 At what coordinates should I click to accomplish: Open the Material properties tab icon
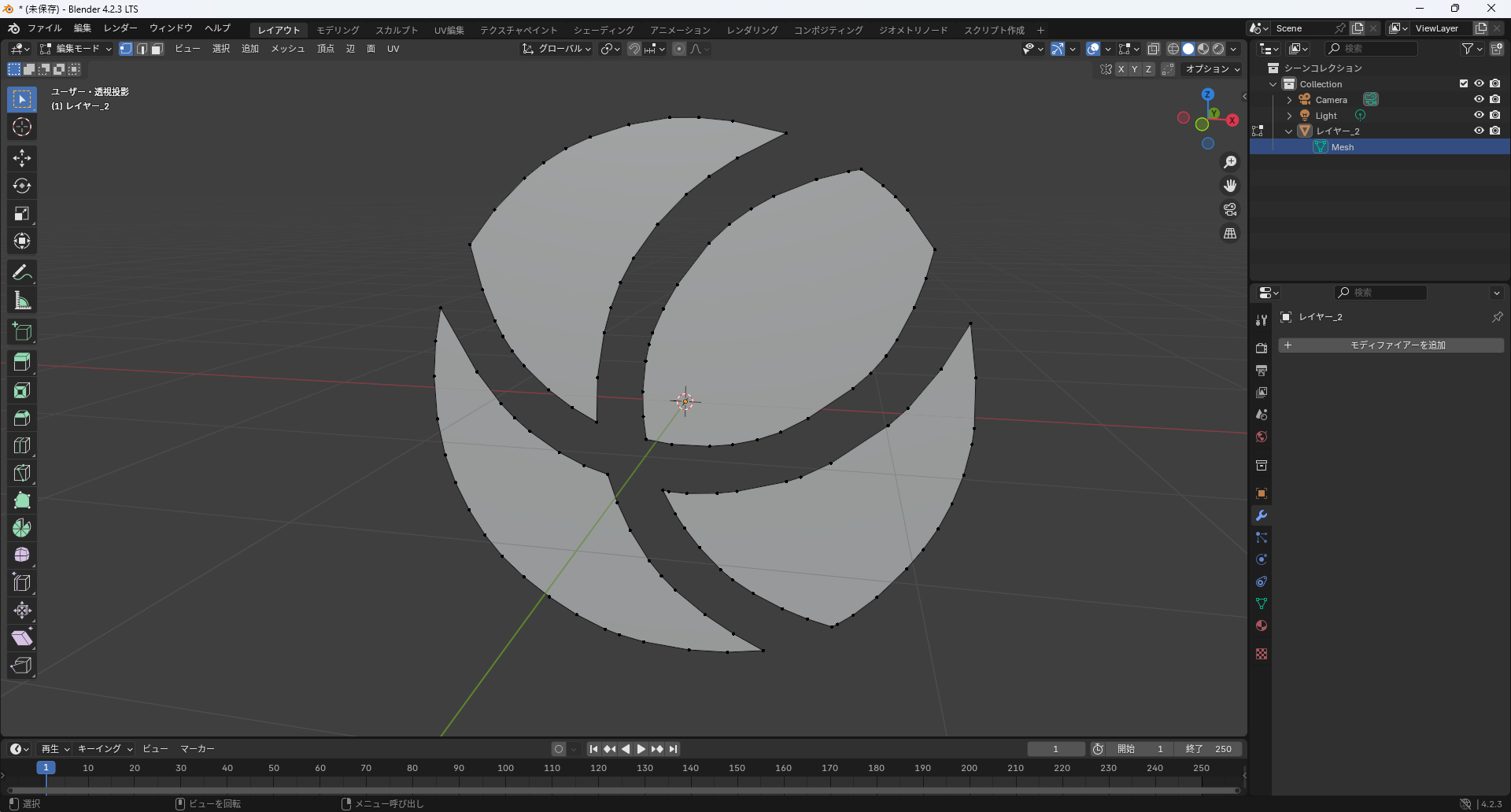pos(1262,626)
